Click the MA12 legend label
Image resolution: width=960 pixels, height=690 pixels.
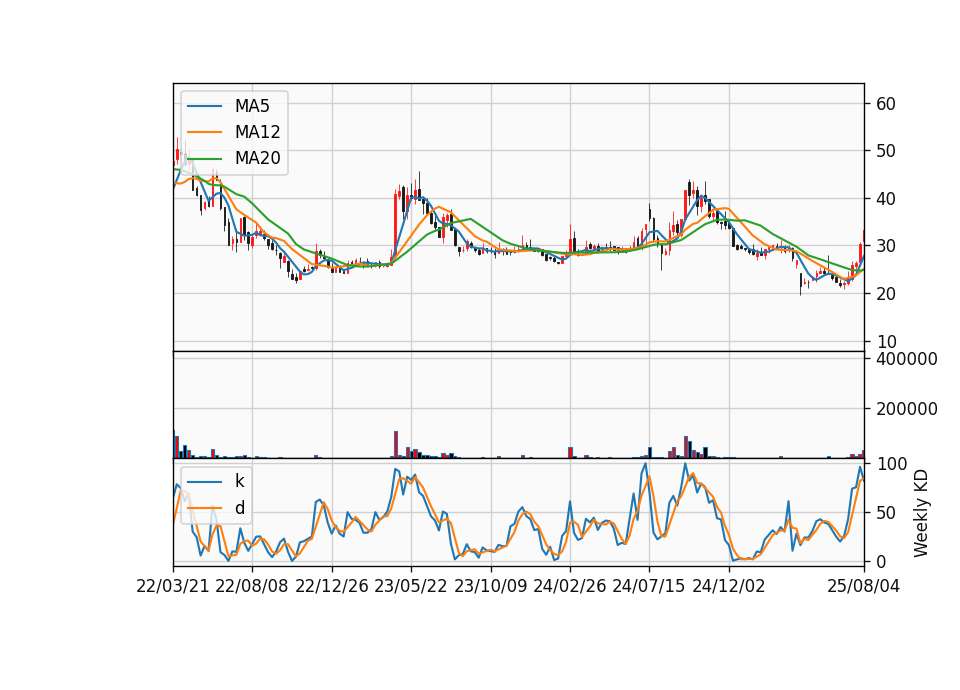click(257, 132)
